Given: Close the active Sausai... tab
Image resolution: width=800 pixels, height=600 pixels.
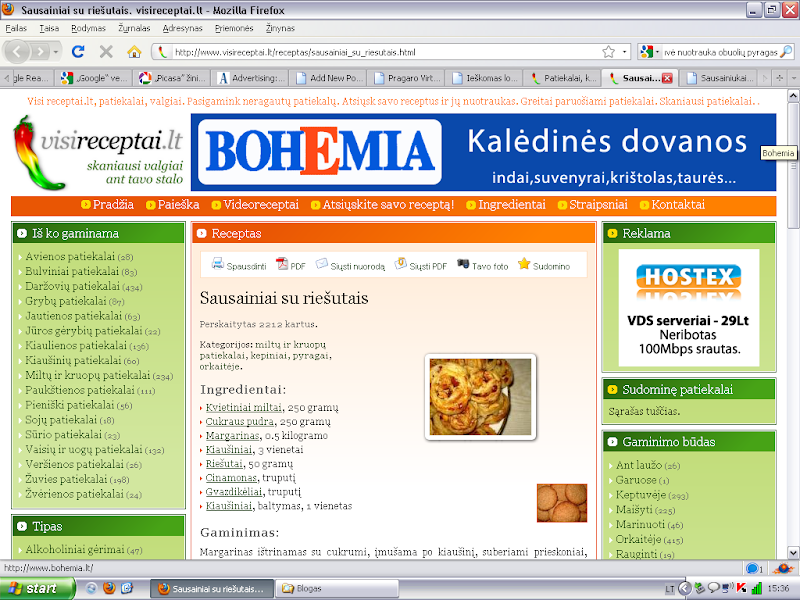Looking at the screenshot, I should (x=666, y=78).
